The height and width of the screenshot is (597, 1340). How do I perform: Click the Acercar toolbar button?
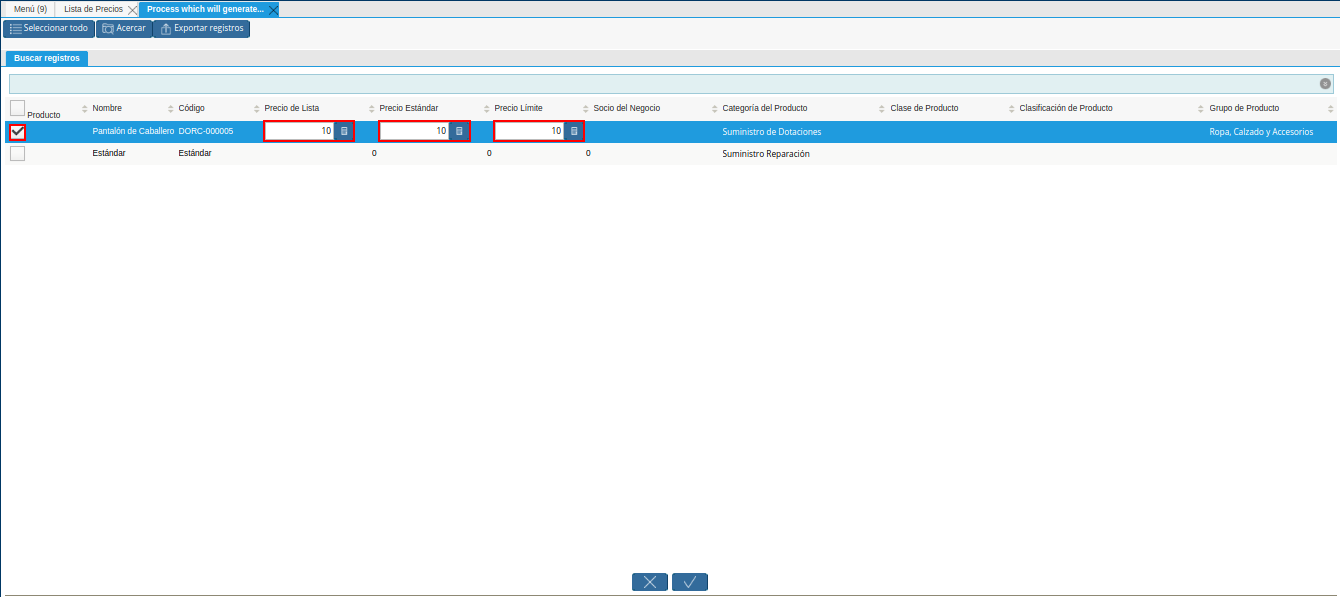(x=124, y=29)
